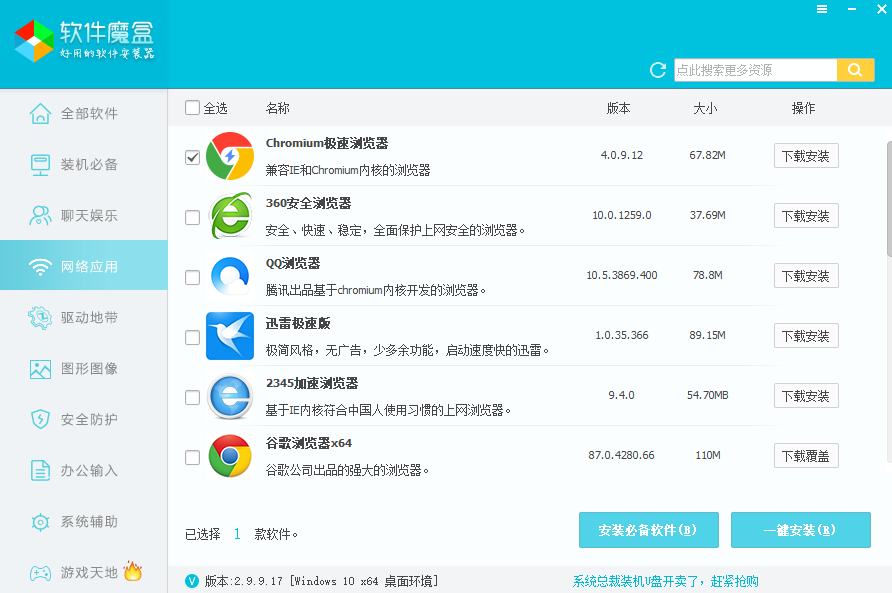892x593 pixels.
Task: Click the 迅雷极速版 bird icon
Action: (x=230, y=336)
